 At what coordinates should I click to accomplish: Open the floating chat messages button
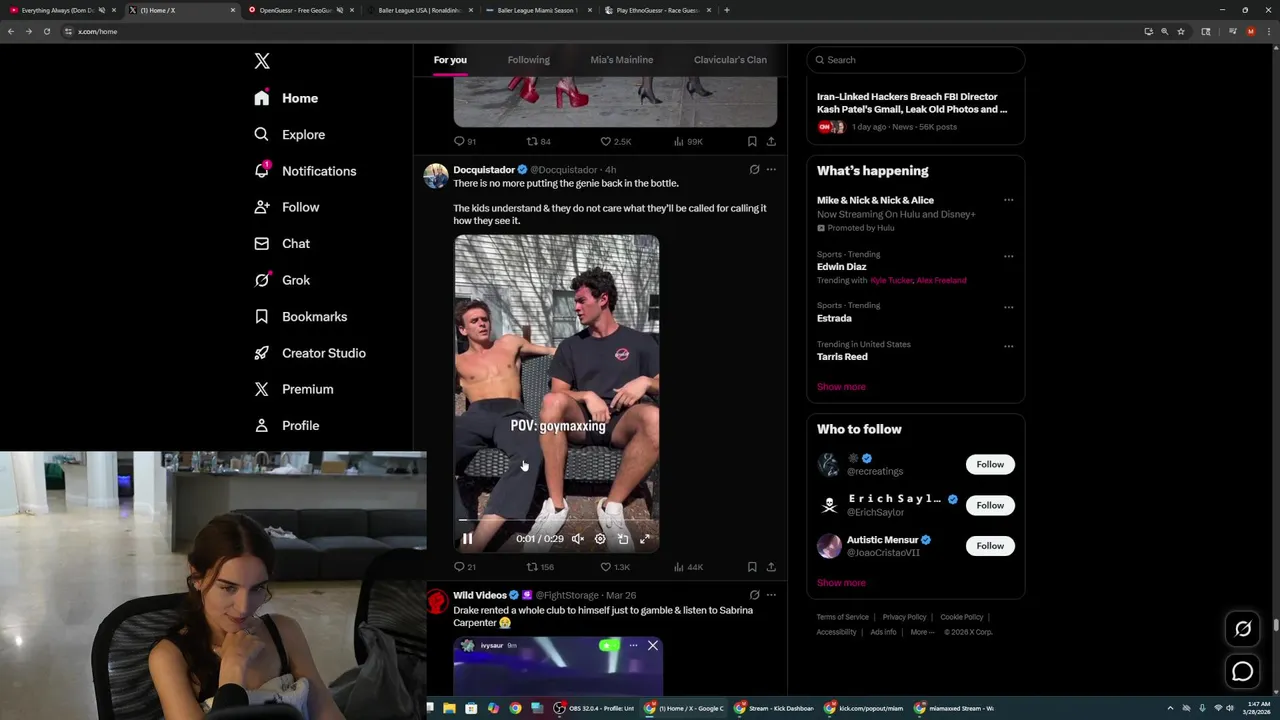(x=1243, y=672)
